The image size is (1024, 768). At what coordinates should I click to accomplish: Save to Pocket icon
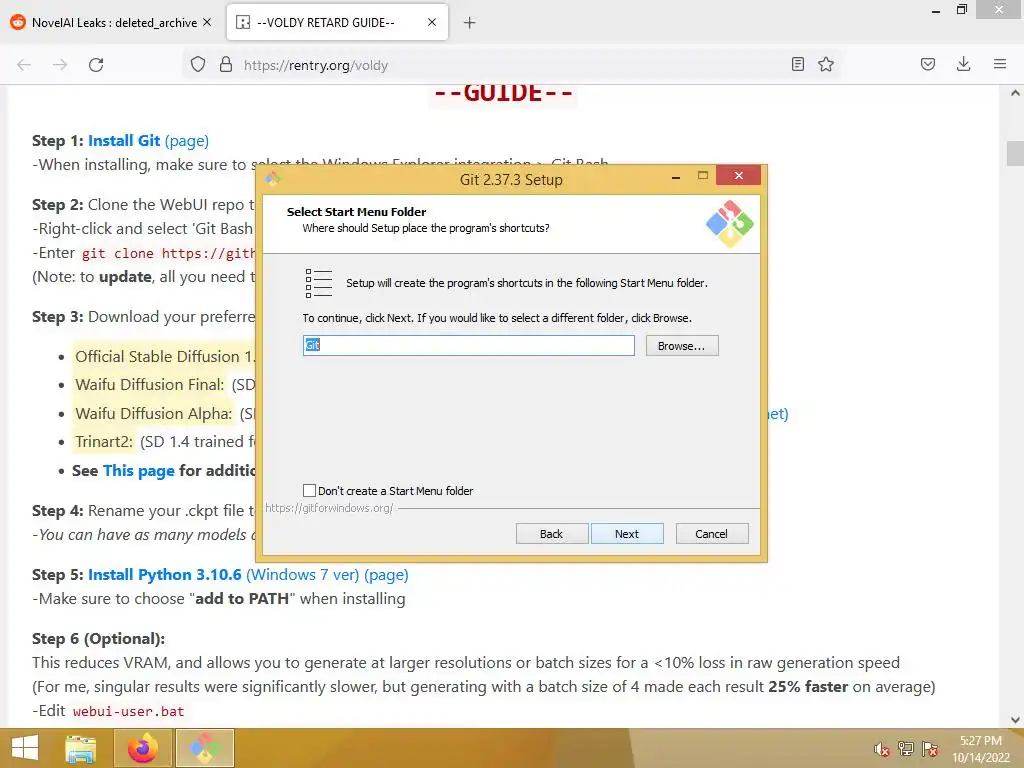928,64
